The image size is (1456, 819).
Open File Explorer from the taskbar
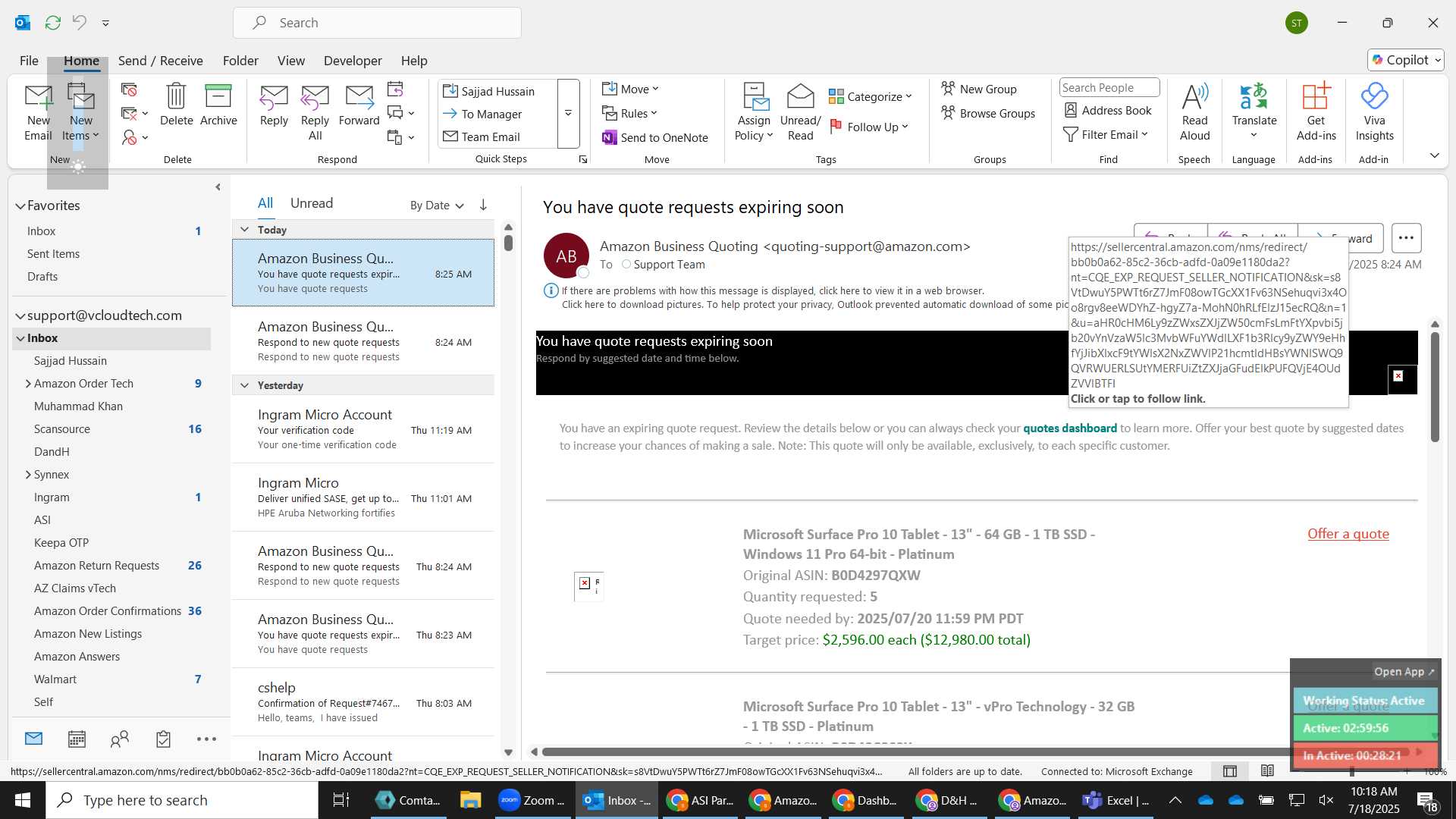[x=470, y=800]
